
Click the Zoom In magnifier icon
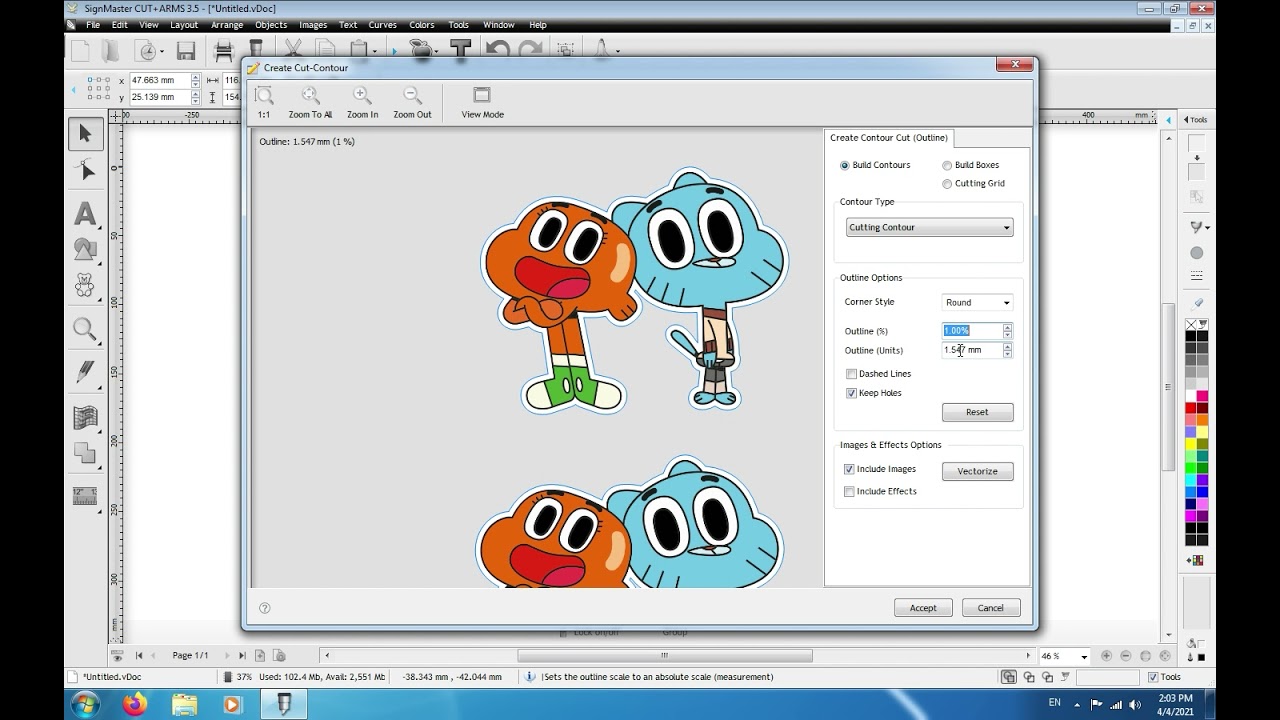click(x=362, y=96)
